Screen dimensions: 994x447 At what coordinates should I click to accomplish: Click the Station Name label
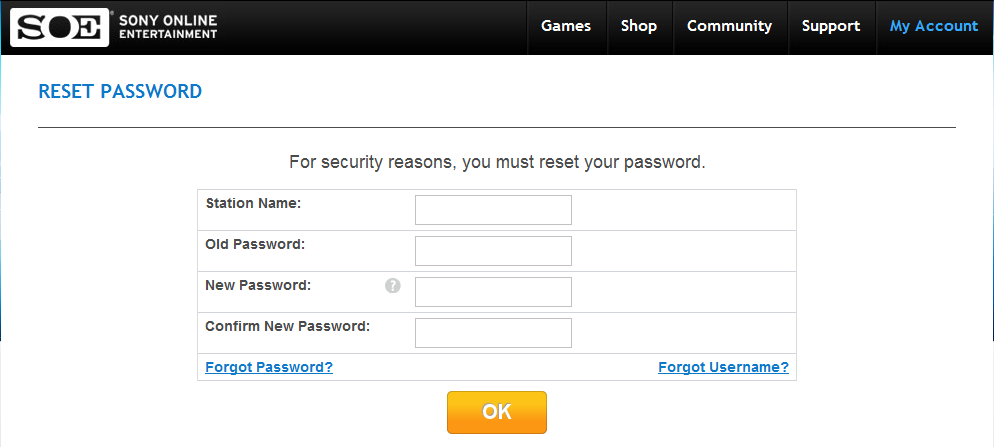(x=253, y=203)
